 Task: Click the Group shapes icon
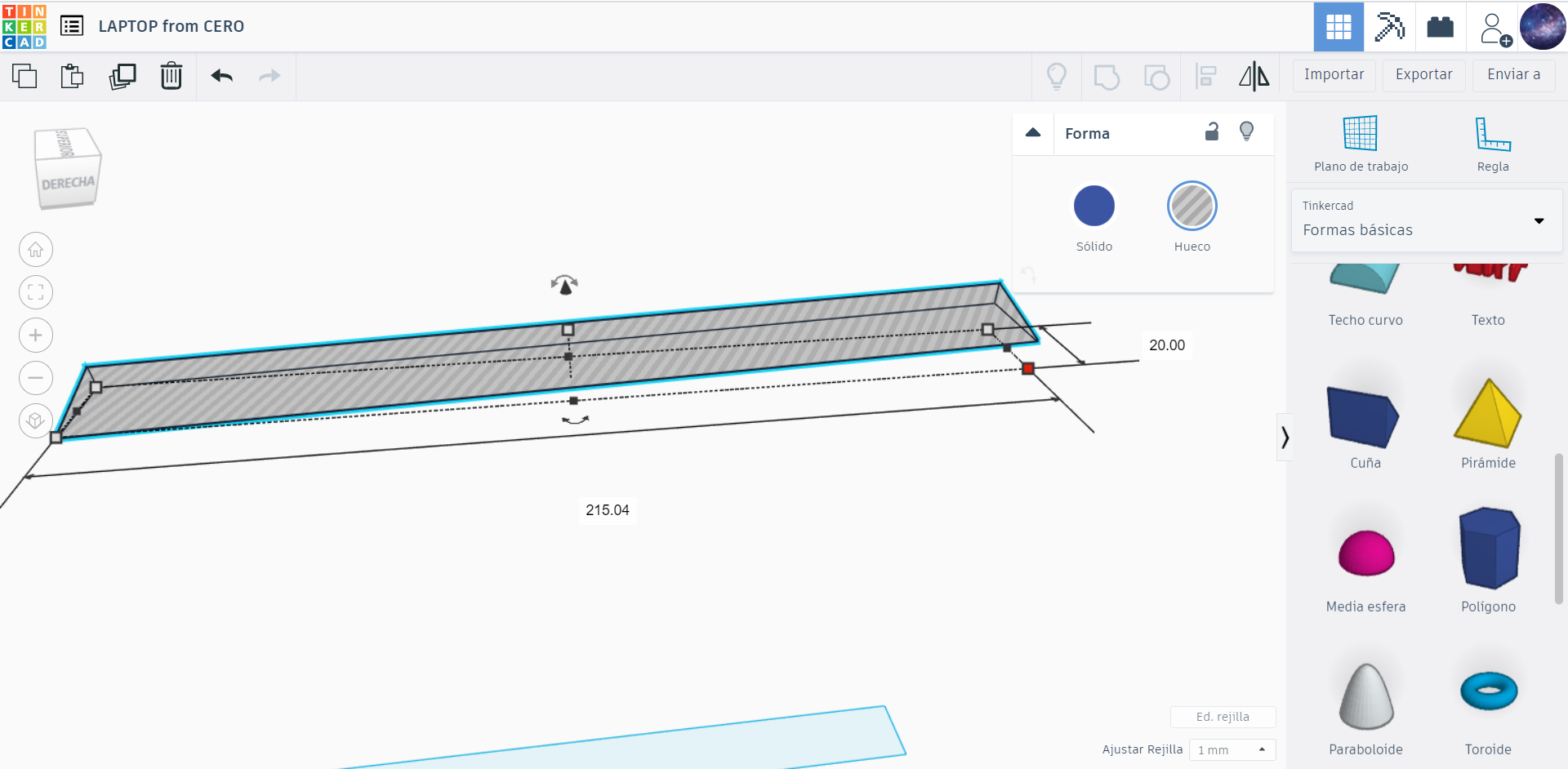tap(1107, 77)
